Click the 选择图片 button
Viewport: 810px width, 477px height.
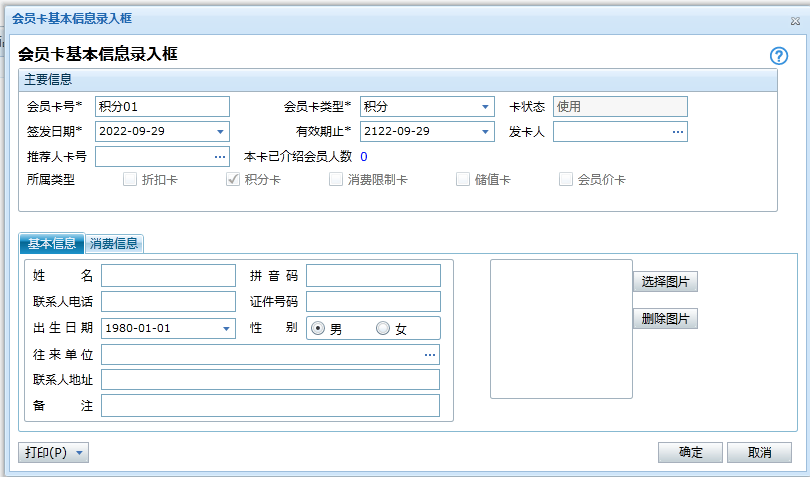[x=665, y=282]
